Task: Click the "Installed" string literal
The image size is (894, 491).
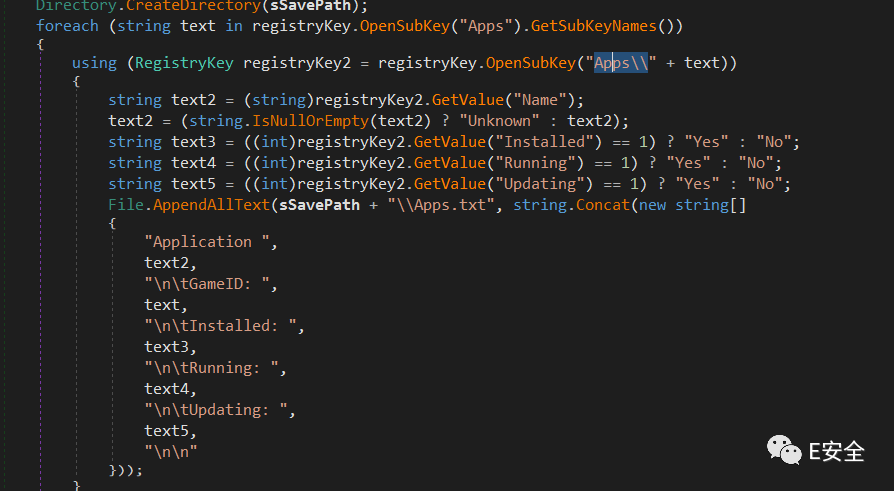Action: [544, 142]
